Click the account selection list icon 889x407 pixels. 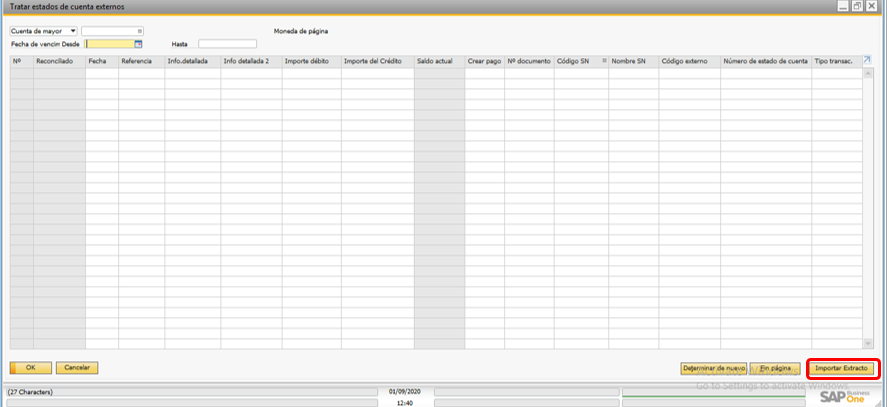139,31
